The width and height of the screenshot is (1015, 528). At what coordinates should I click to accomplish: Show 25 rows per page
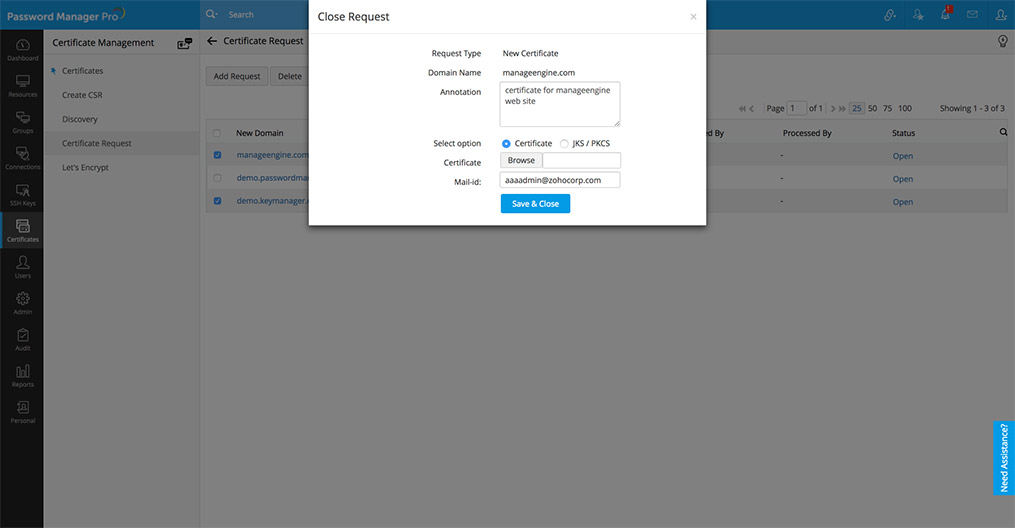(x=856, y=108)
